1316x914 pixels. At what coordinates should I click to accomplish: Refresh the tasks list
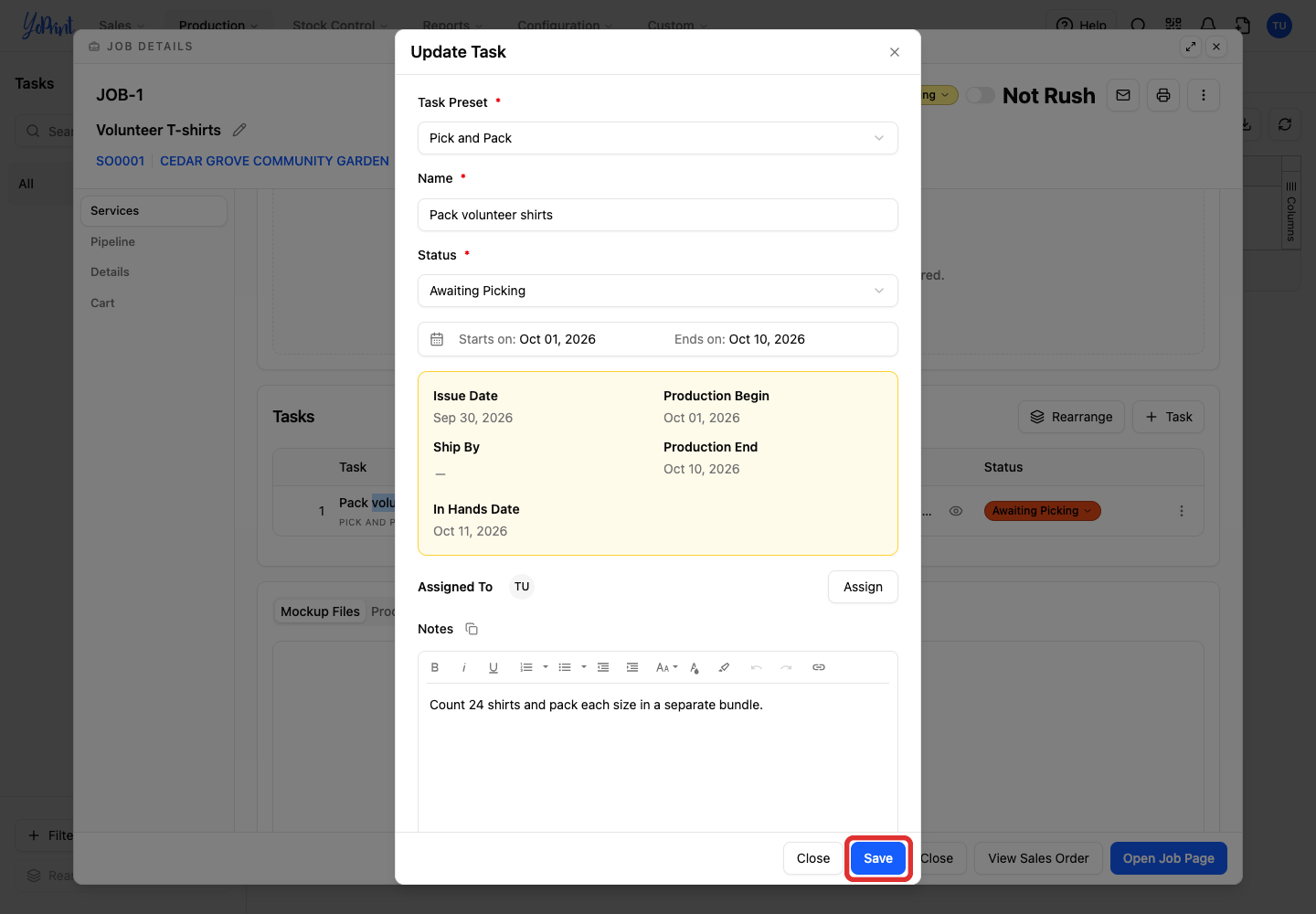click(x=1285, y=124)
